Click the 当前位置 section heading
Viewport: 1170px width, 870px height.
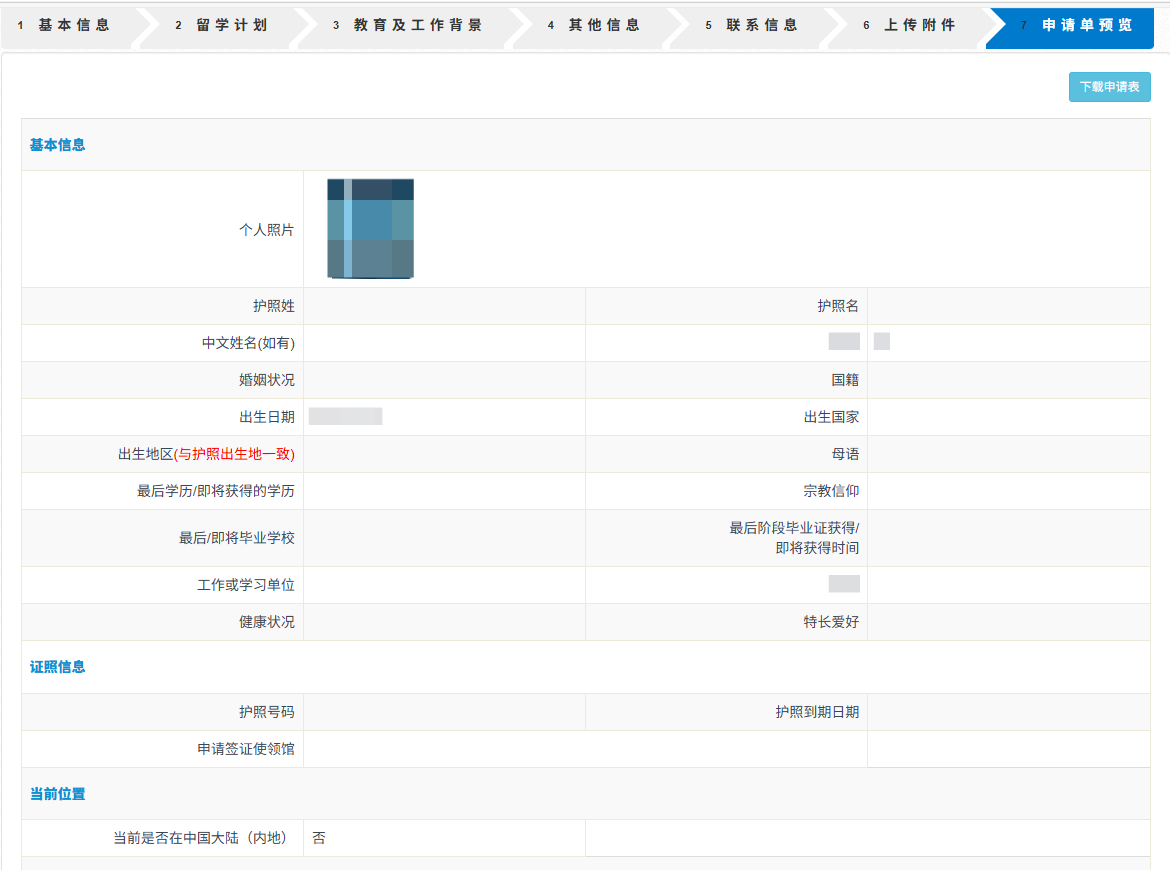pos(58,794)
